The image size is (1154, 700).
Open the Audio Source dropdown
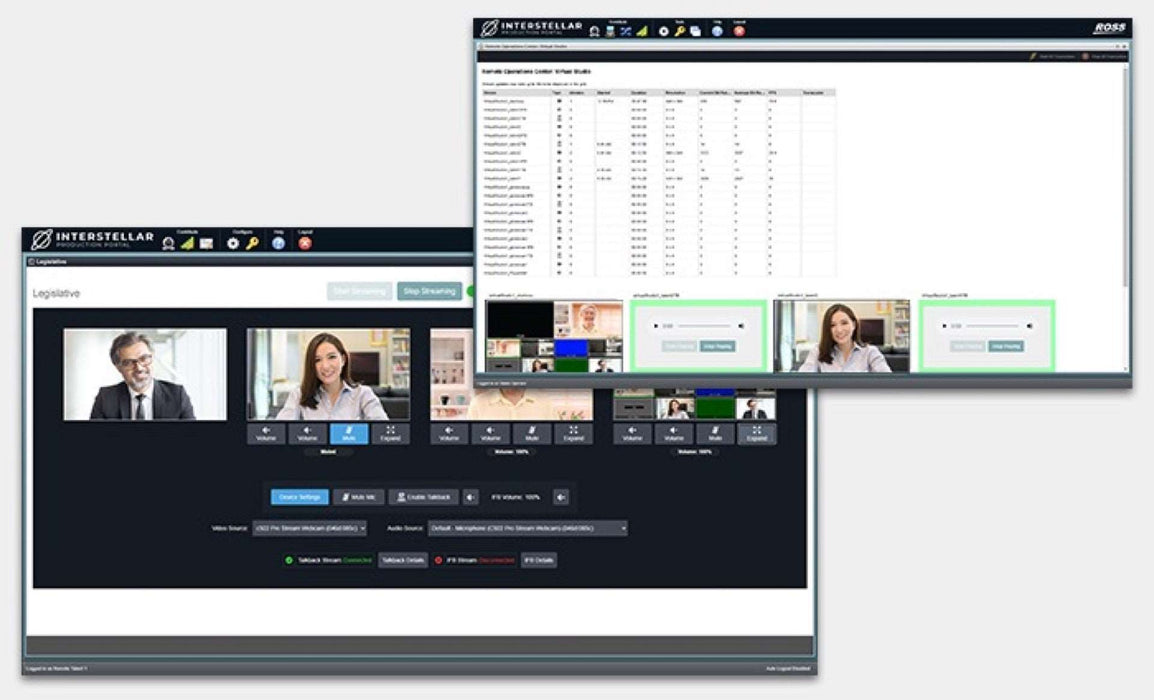pos(527,528)
